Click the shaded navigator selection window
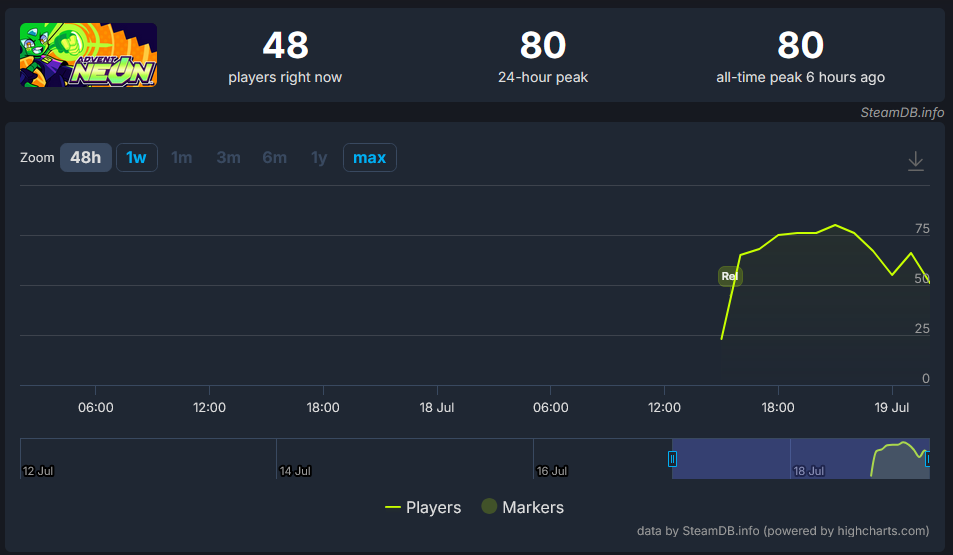The width and height of the screenshot is (953, 555). point(800,459)
